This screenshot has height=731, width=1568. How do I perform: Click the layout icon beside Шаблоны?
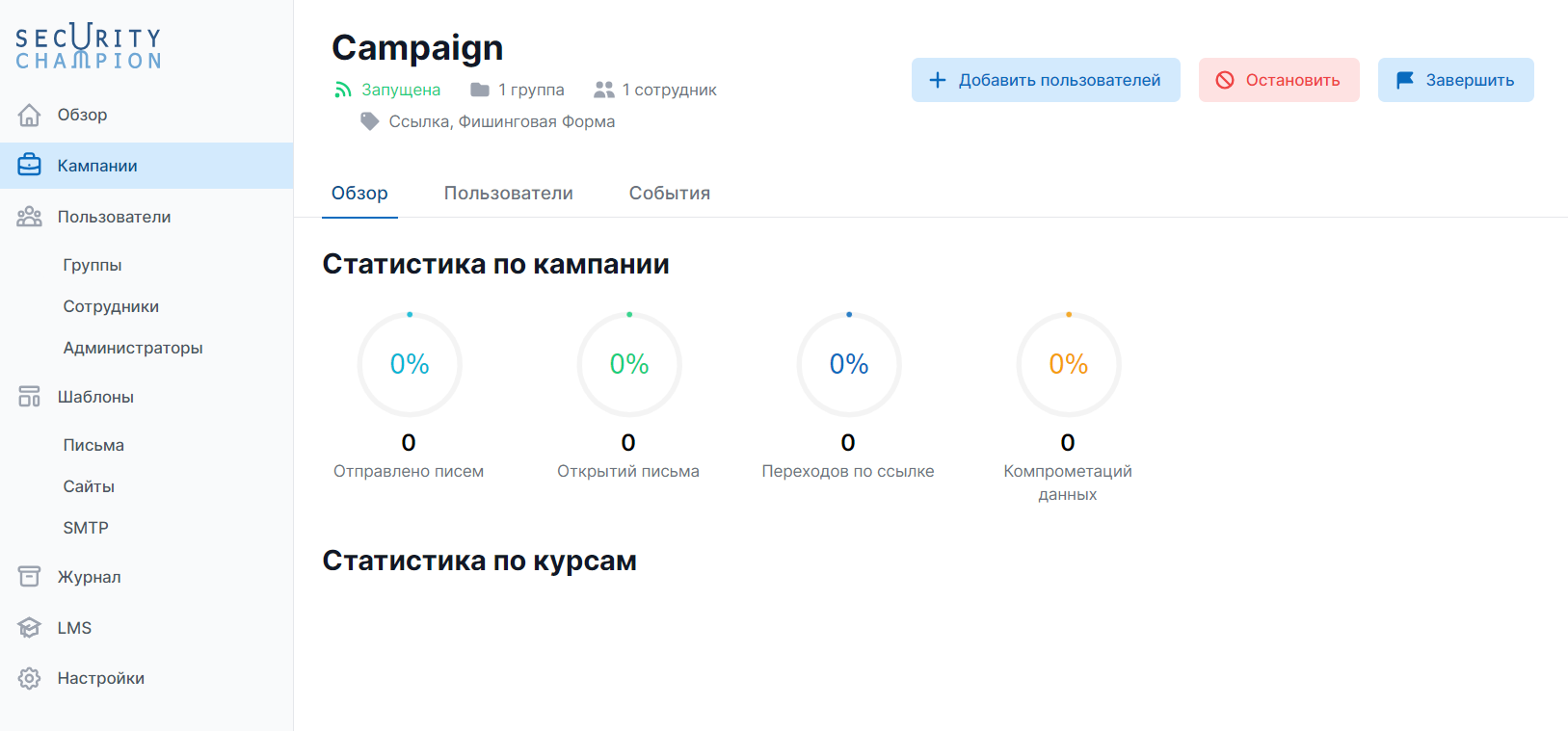[30, 397]
